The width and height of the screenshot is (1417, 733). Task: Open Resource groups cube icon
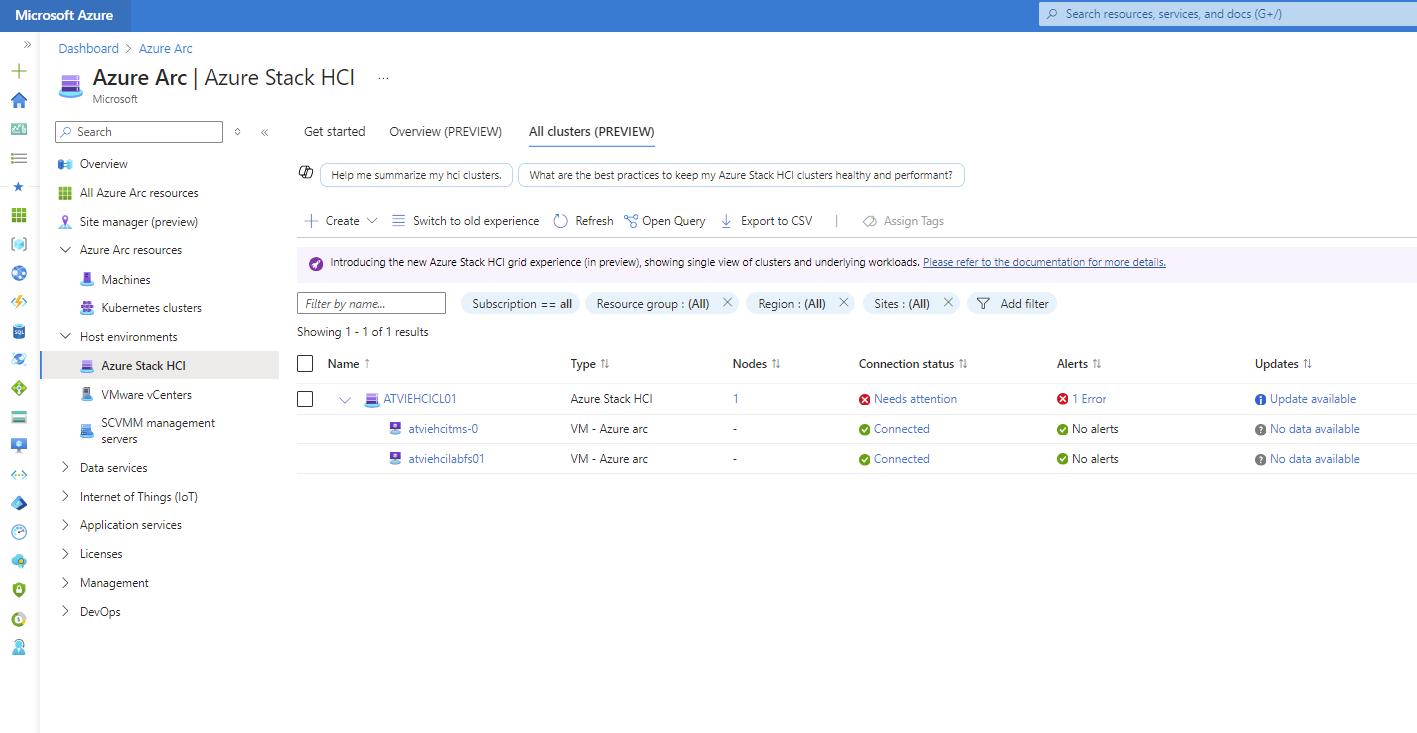[x=19, y=244]
